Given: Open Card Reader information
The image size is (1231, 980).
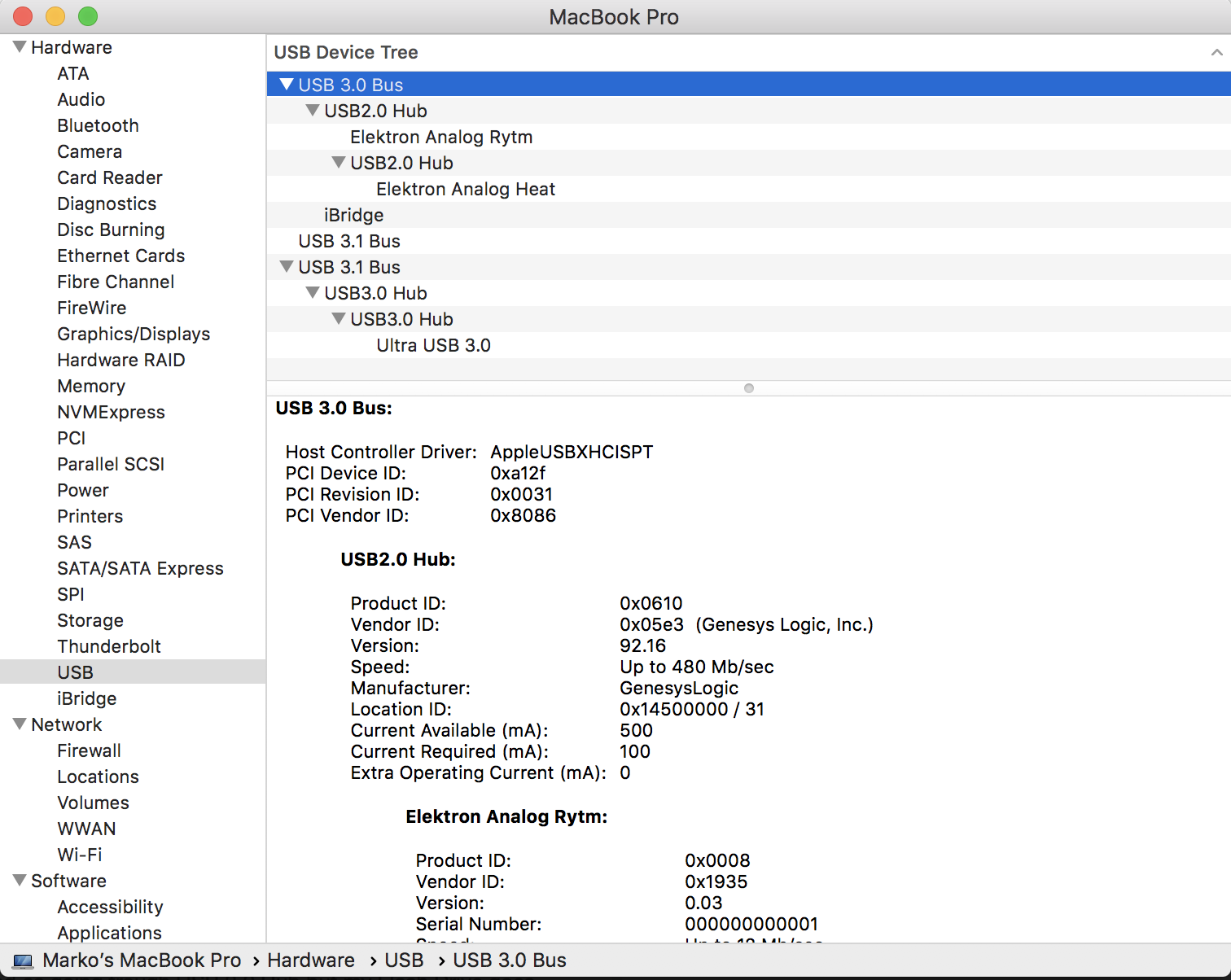Looking at the screenshot, I should pyautogui.click(x=110, y=177).
